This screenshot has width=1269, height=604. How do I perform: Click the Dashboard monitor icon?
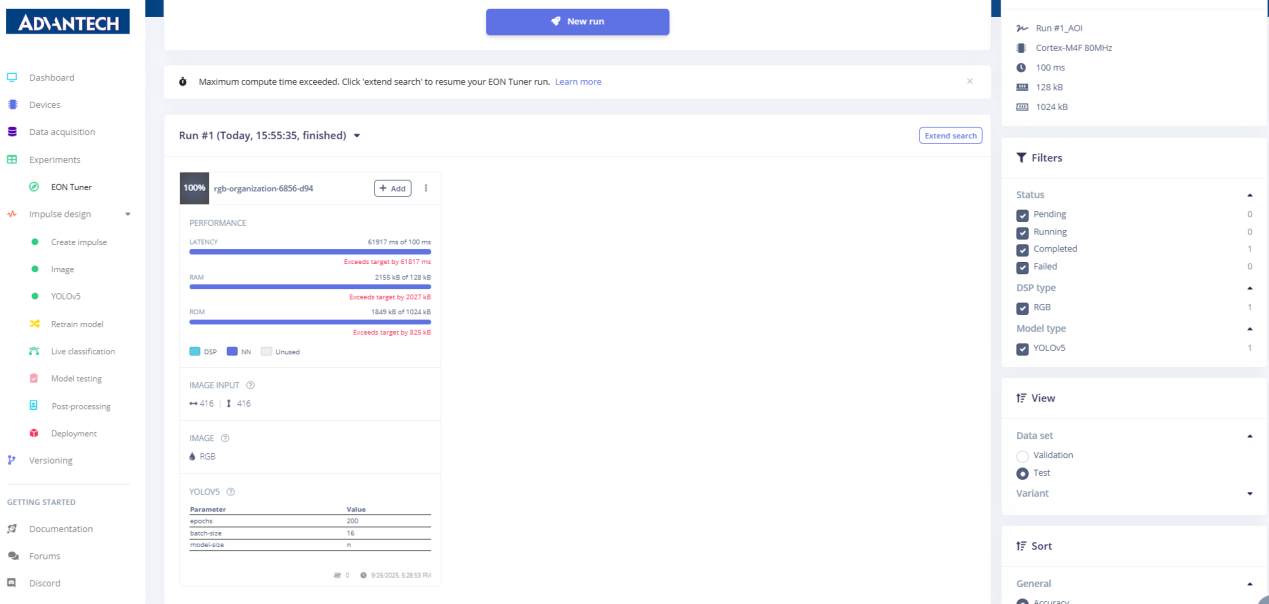[13, 77]
